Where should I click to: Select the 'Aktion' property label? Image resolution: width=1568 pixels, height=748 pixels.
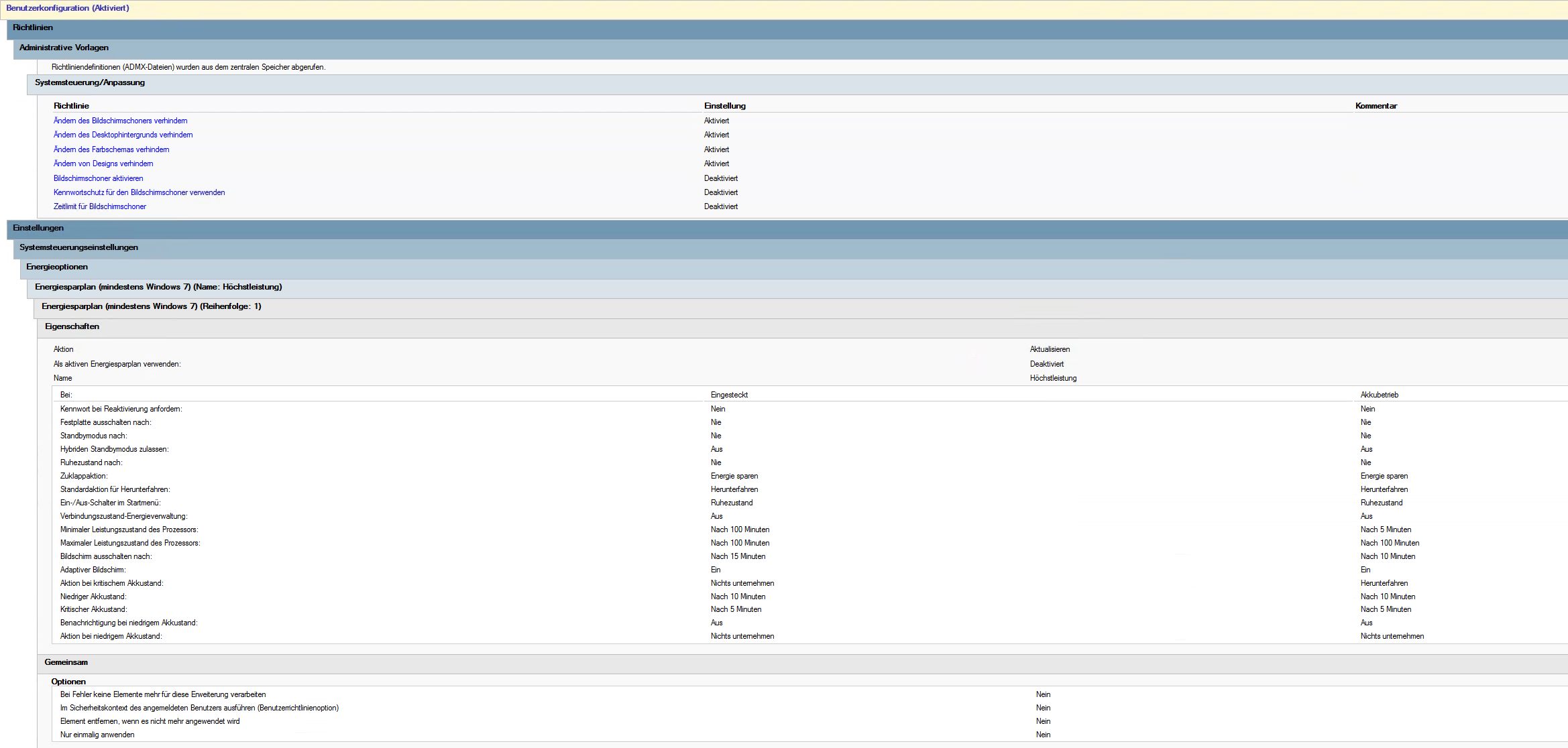coord(64,349)
